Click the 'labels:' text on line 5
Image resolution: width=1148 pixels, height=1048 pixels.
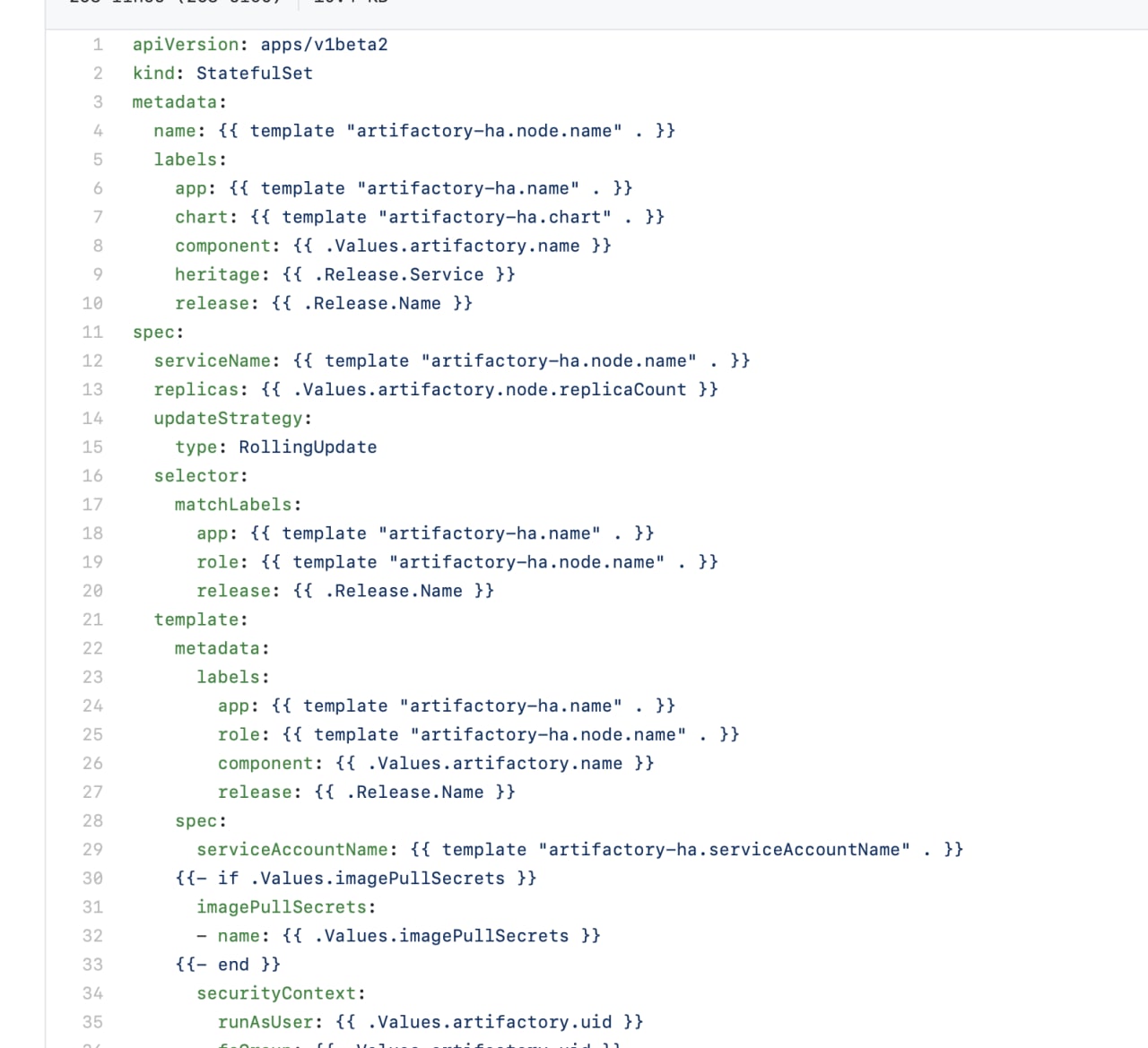click(x=190, y=160)
